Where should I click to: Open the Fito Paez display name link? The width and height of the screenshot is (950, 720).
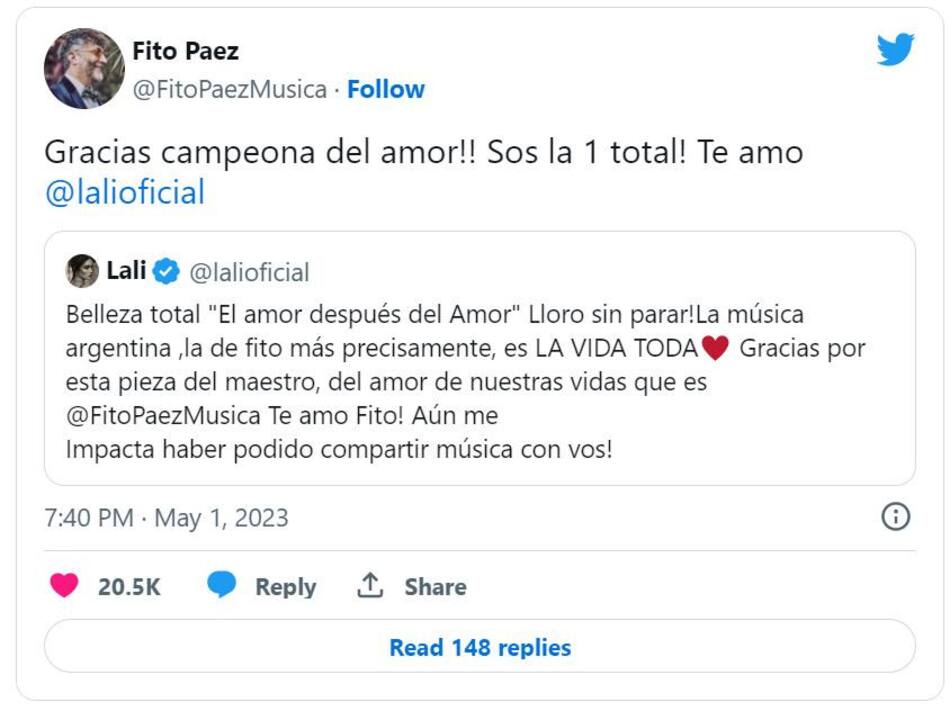click(185, 50)
